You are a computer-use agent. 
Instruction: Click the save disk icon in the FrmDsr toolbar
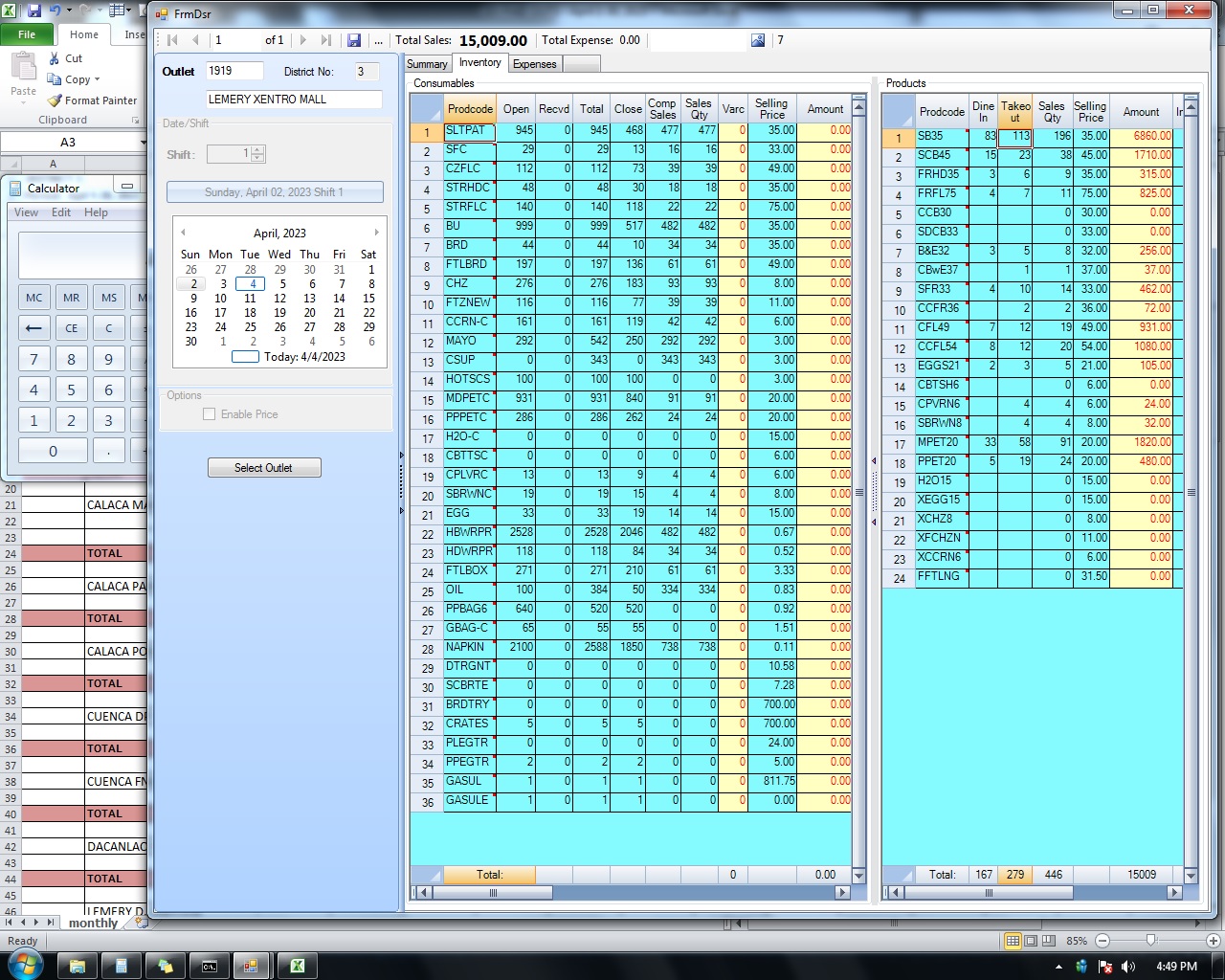pos(354,40)
